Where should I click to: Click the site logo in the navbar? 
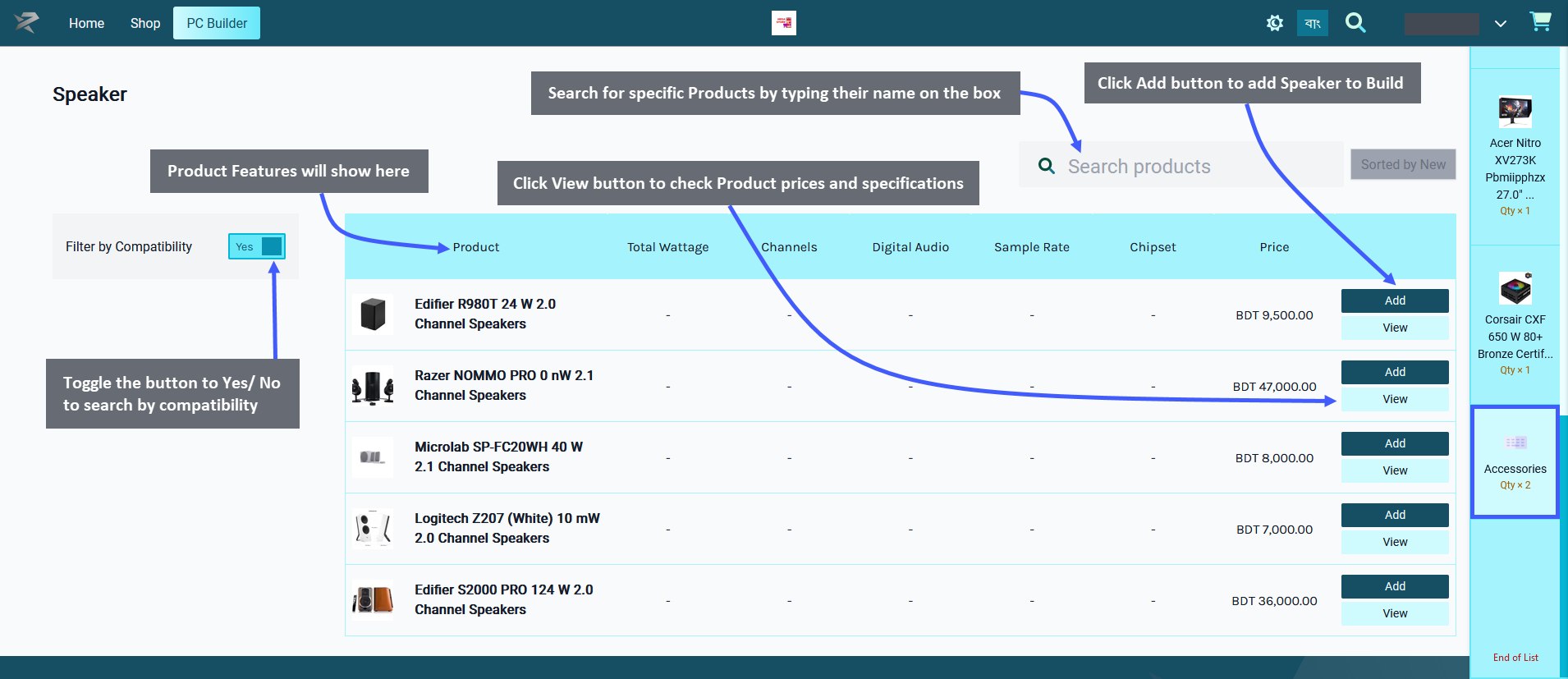[x=26, y=22]
